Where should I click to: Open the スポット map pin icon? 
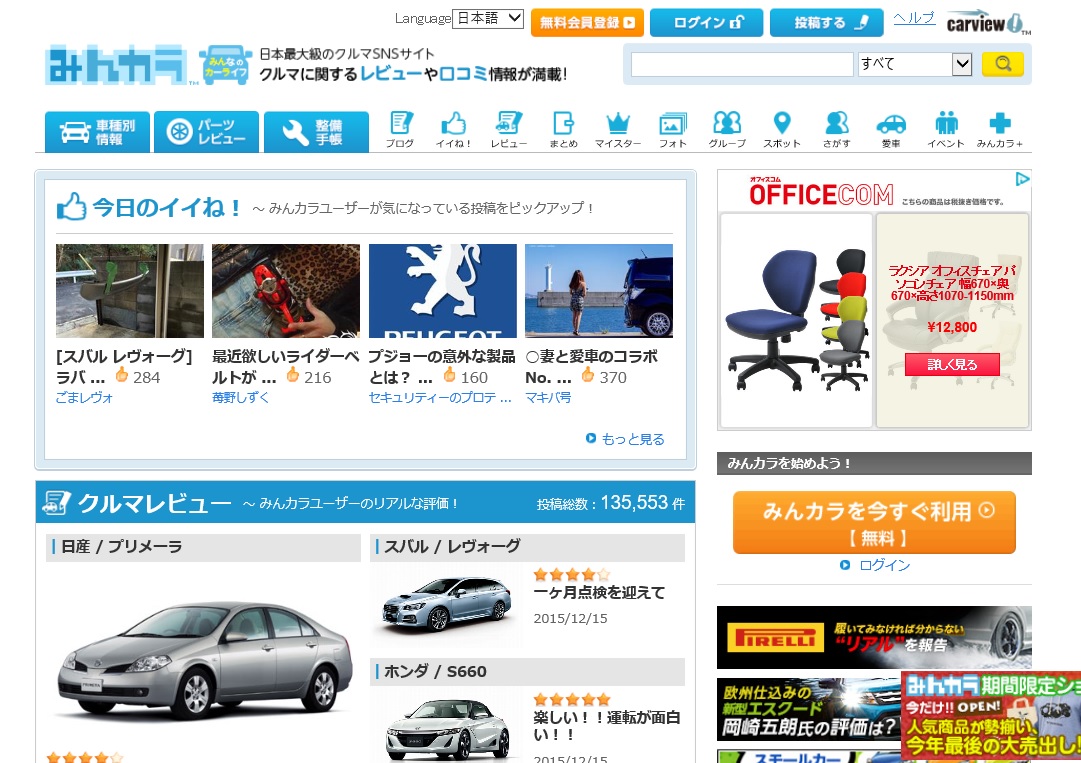point(782,129)
